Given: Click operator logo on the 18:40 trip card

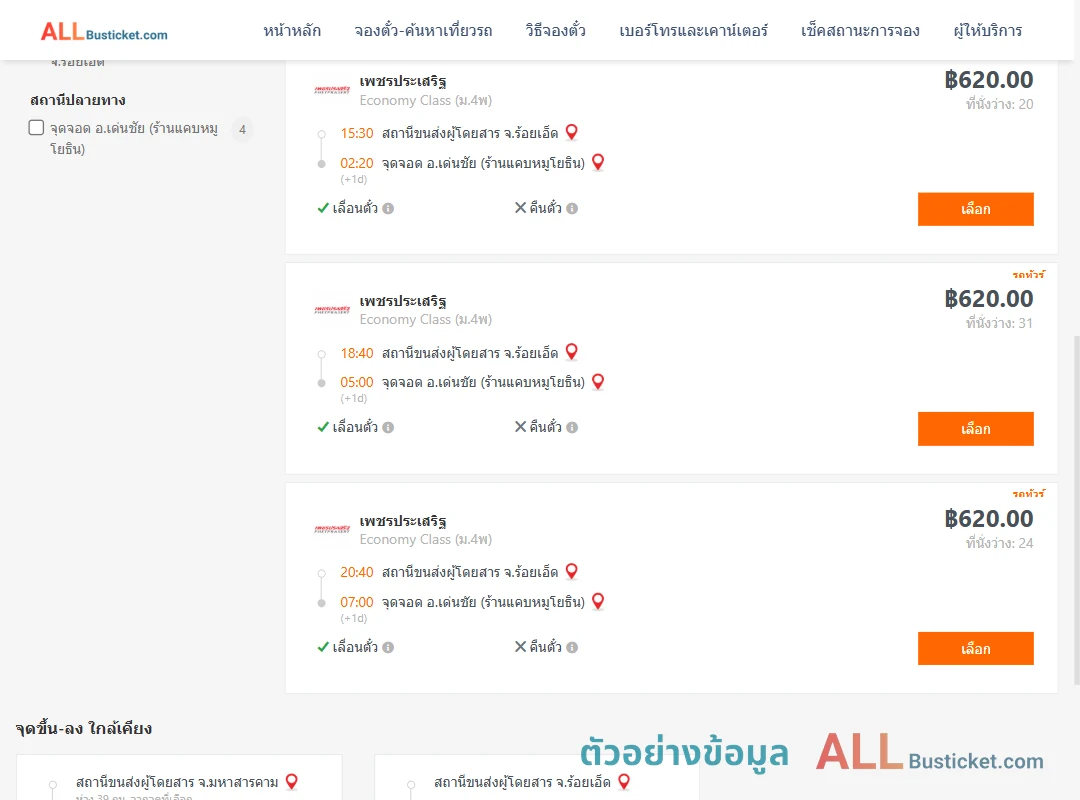Looking at the screenshot, I should tap(332, 309).
